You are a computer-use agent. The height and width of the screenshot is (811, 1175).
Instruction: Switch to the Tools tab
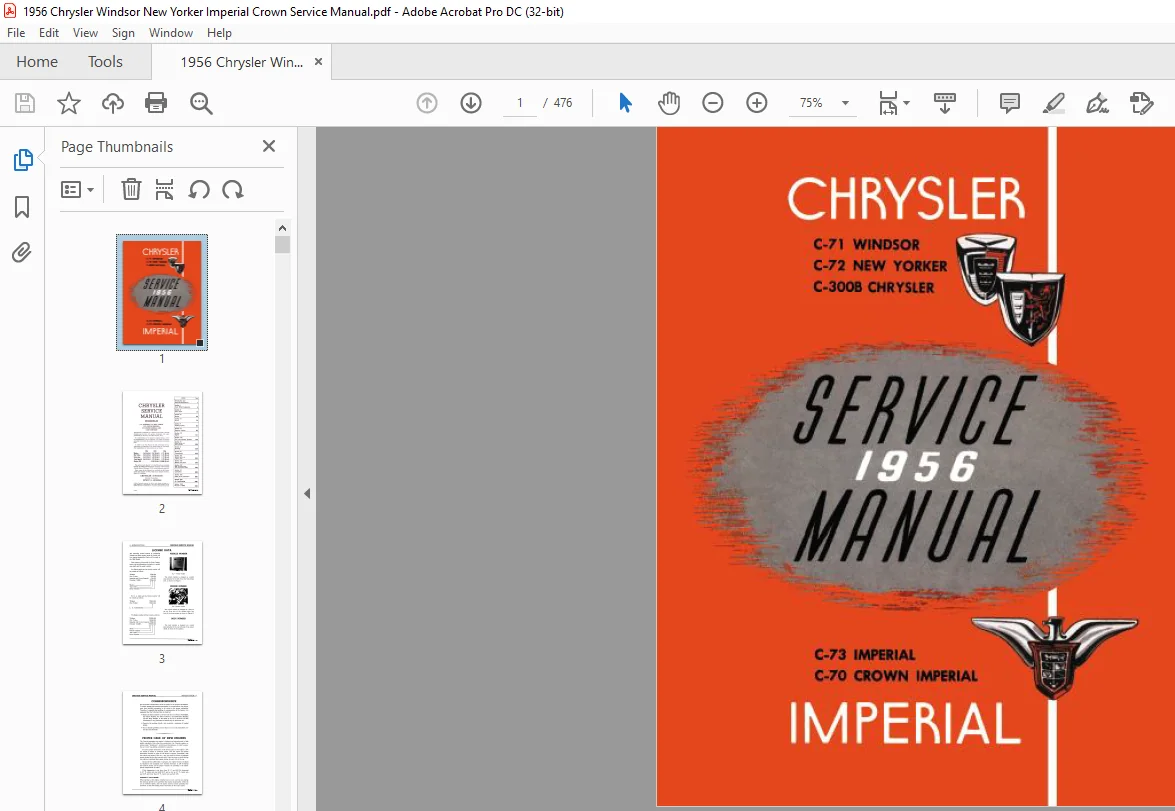tap(105, 61)
